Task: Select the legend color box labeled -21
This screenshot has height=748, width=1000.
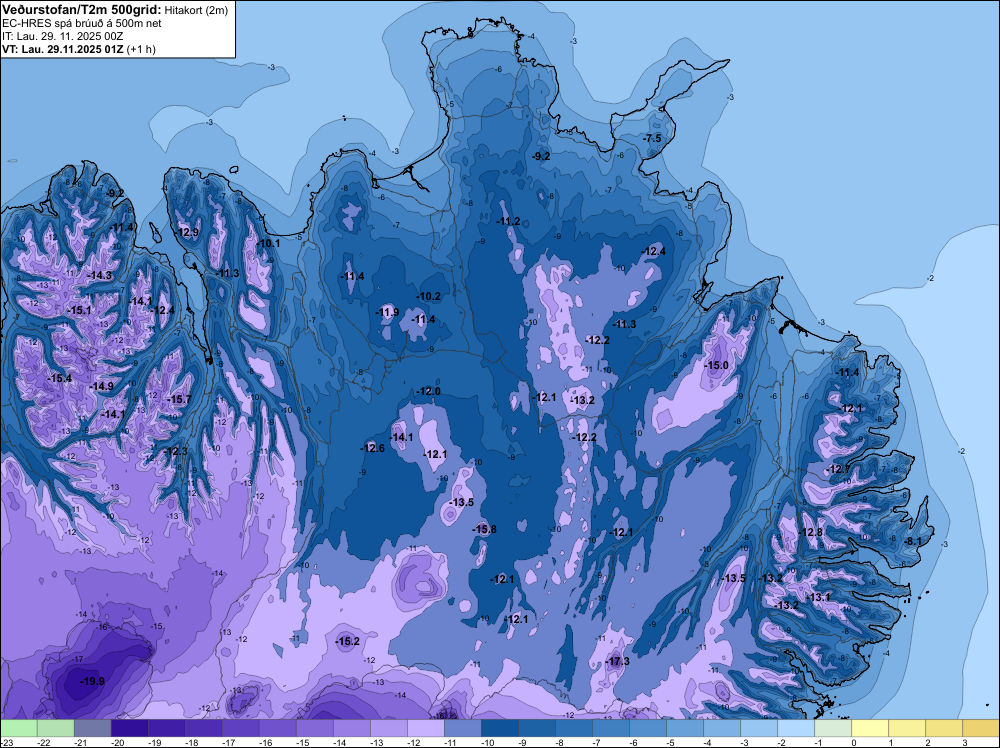Action: point(92,728)
